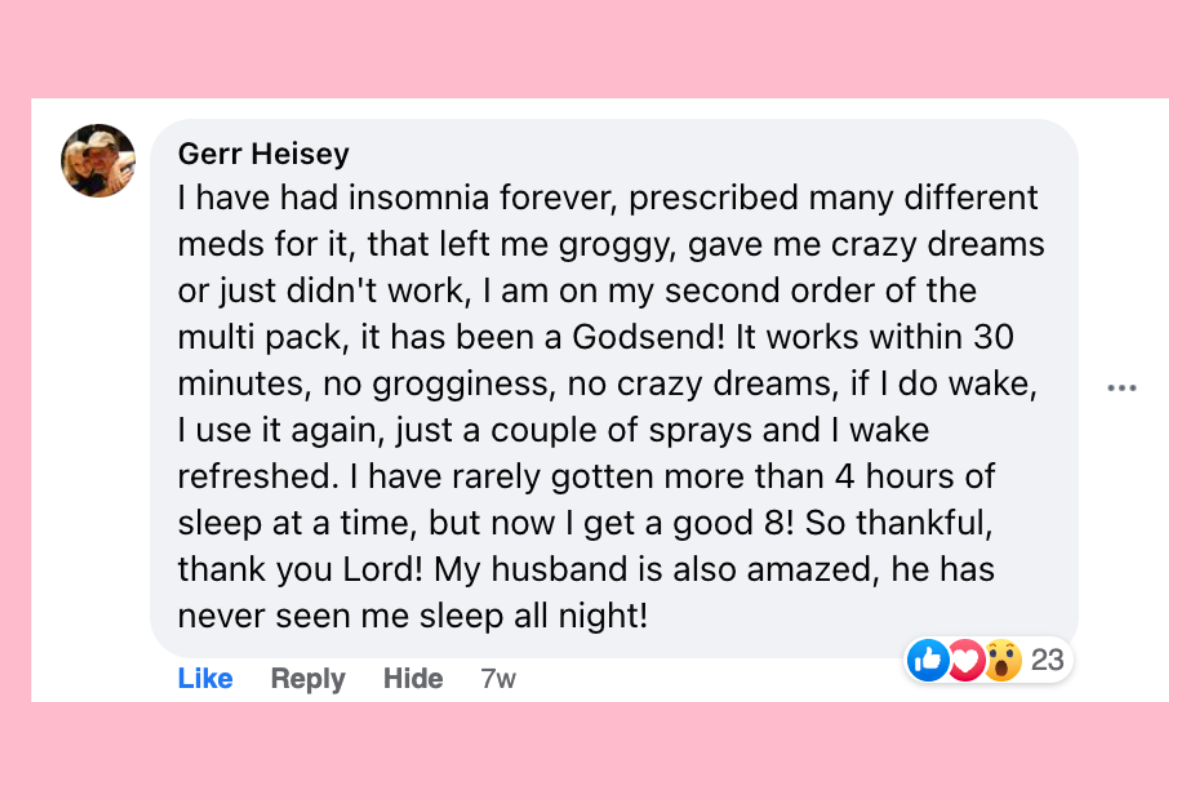Open the 7w timestamp link

click(498, 680)
